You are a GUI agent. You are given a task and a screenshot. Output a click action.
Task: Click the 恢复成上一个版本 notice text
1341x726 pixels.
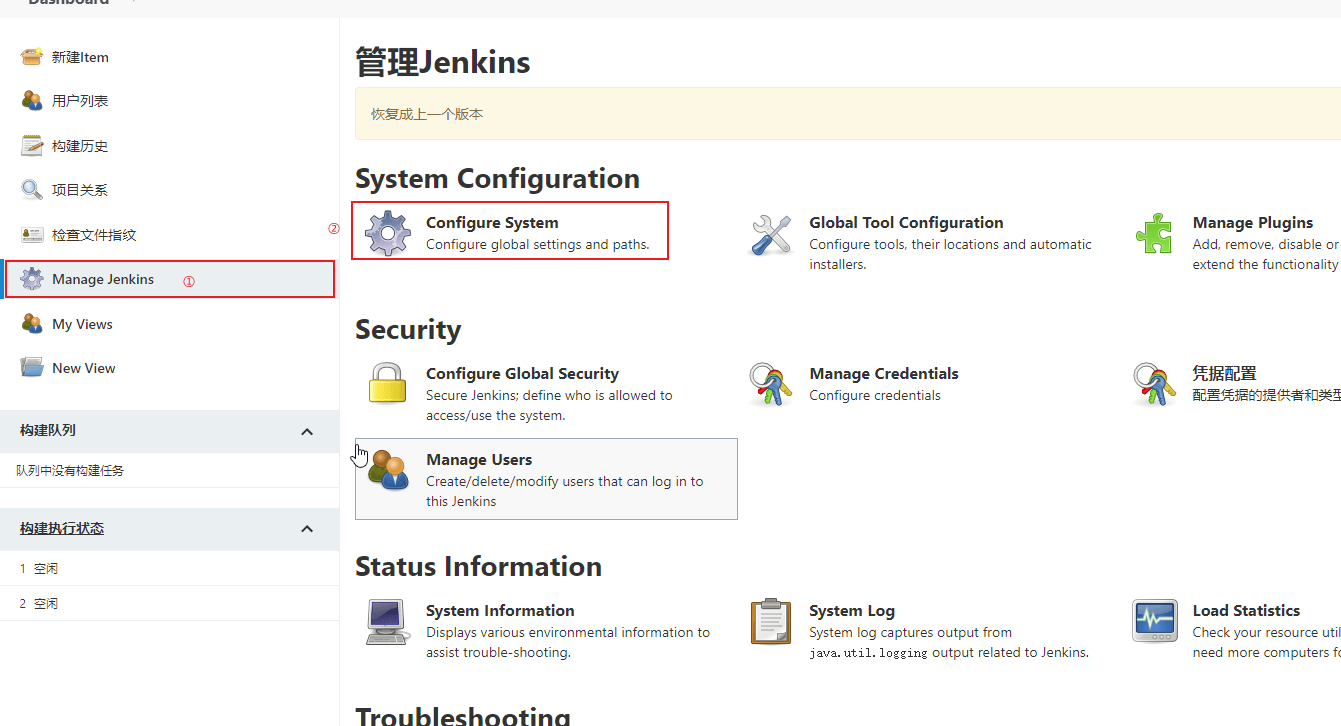pos(427,114)
